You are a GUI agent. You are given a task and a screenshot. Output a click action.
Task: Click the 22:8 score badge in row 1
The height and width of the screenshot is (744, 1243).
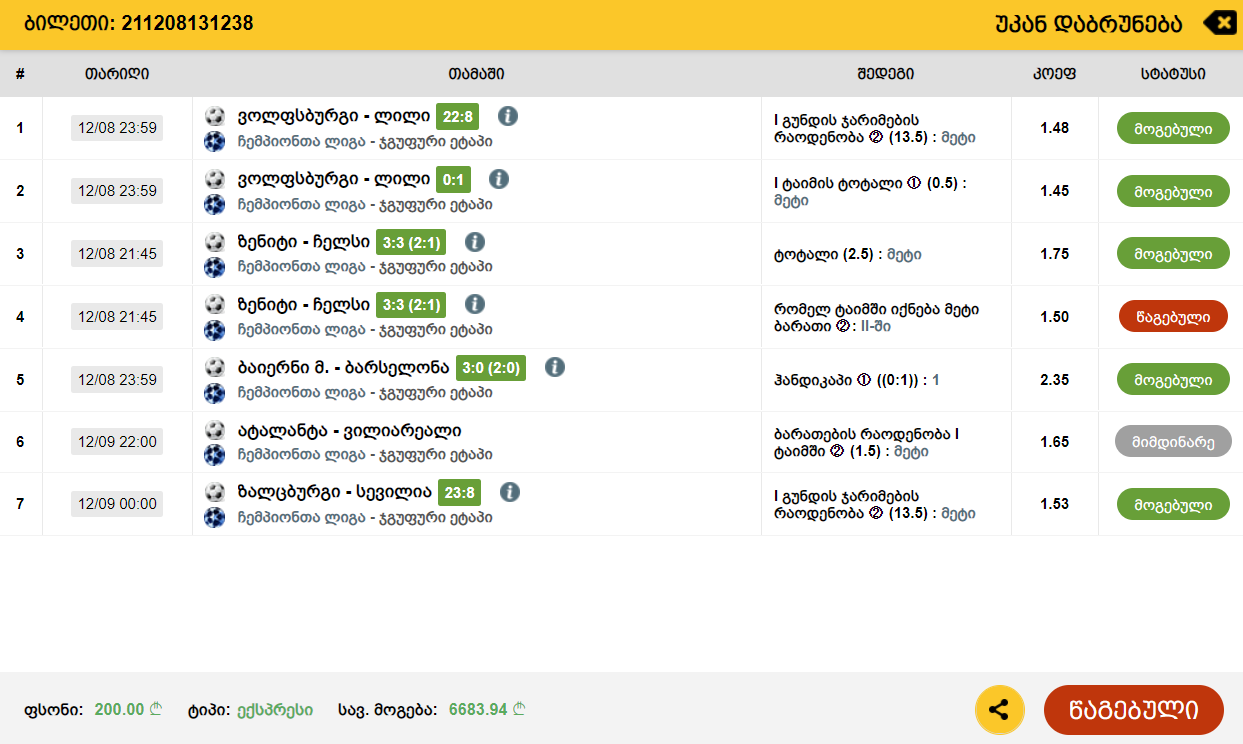point(458,117)
